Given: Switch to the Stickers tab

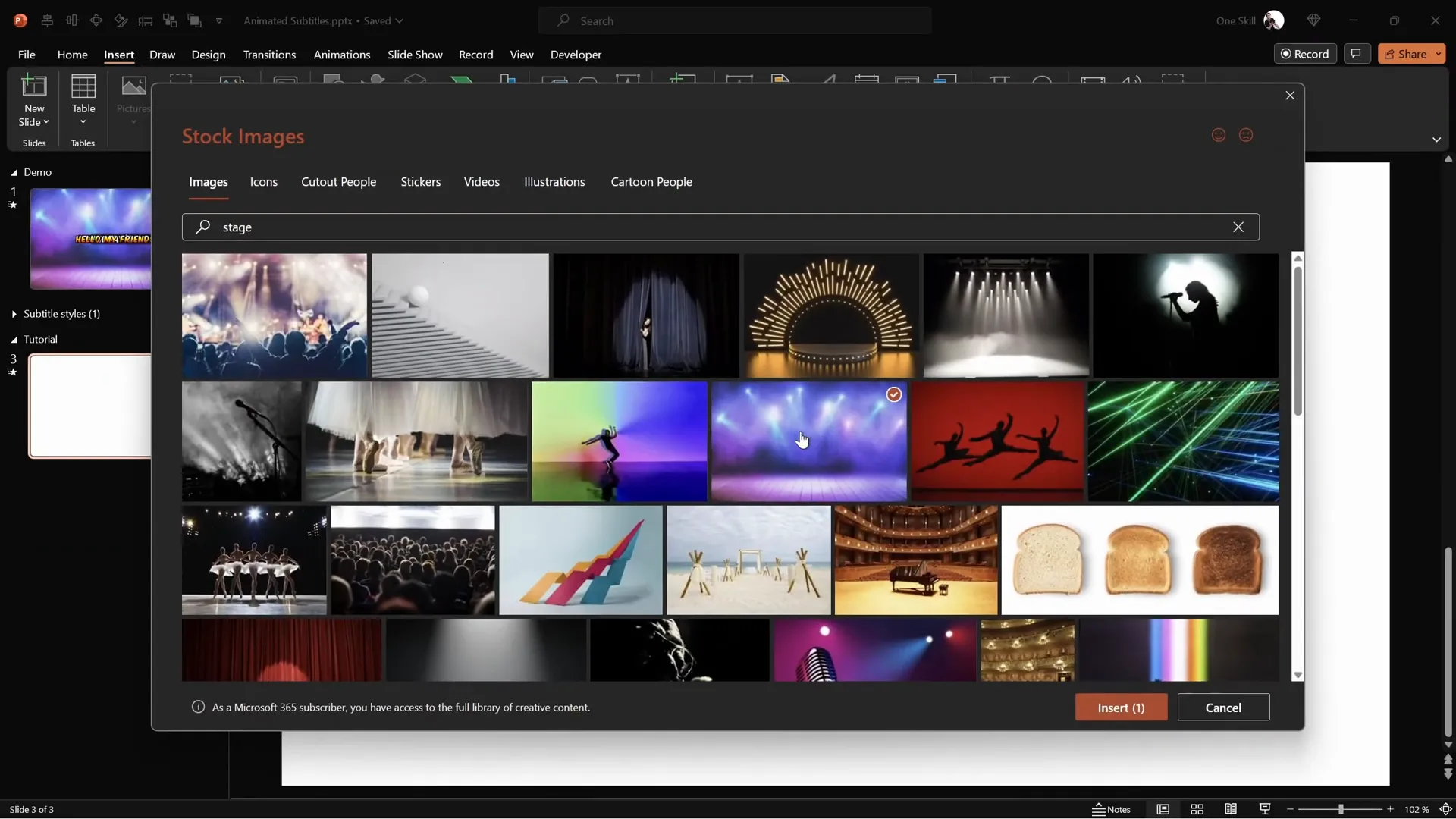Looking at the screenshot, I should tap(421, 182).
